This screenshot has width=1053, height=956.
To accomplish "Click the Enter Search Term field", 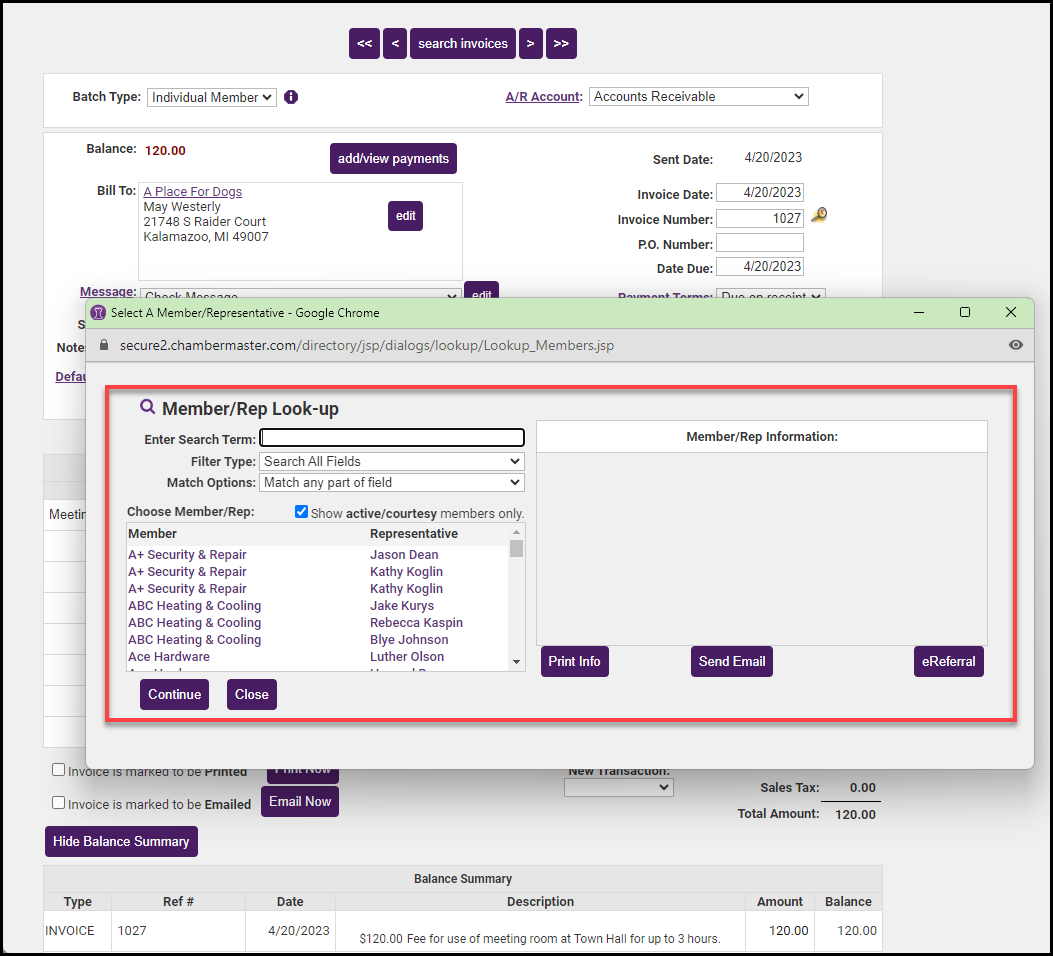I will click(x=391, y=438).
